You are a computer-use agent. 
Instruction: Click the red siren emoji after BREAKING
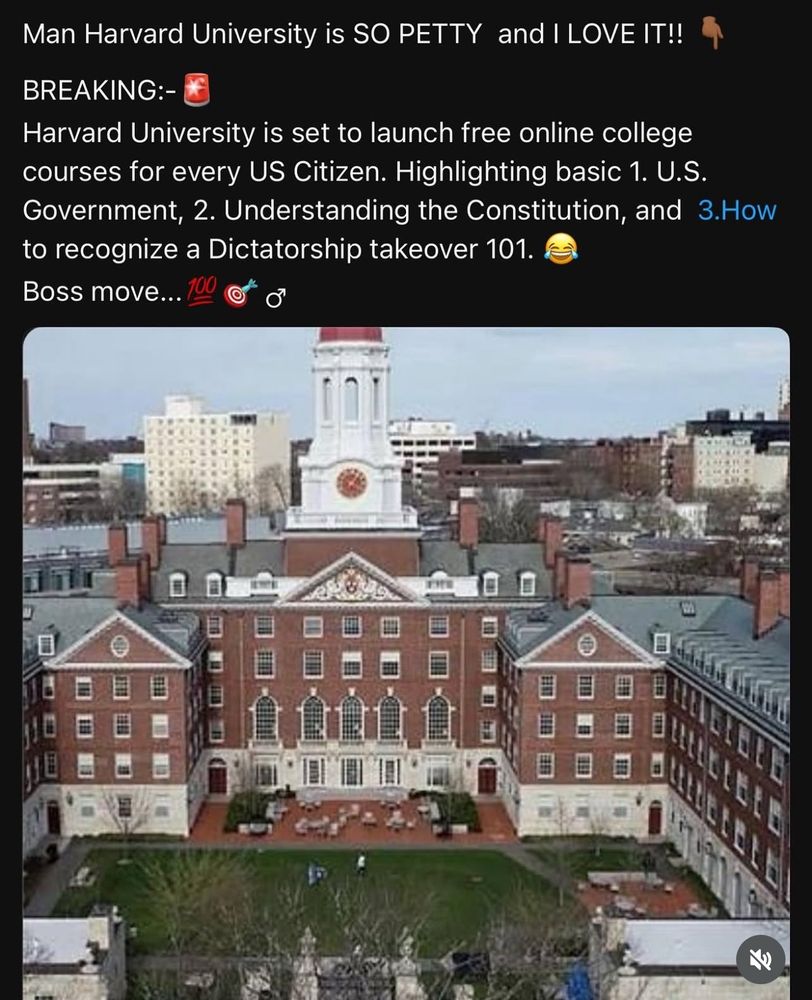(x=198, y=92)
